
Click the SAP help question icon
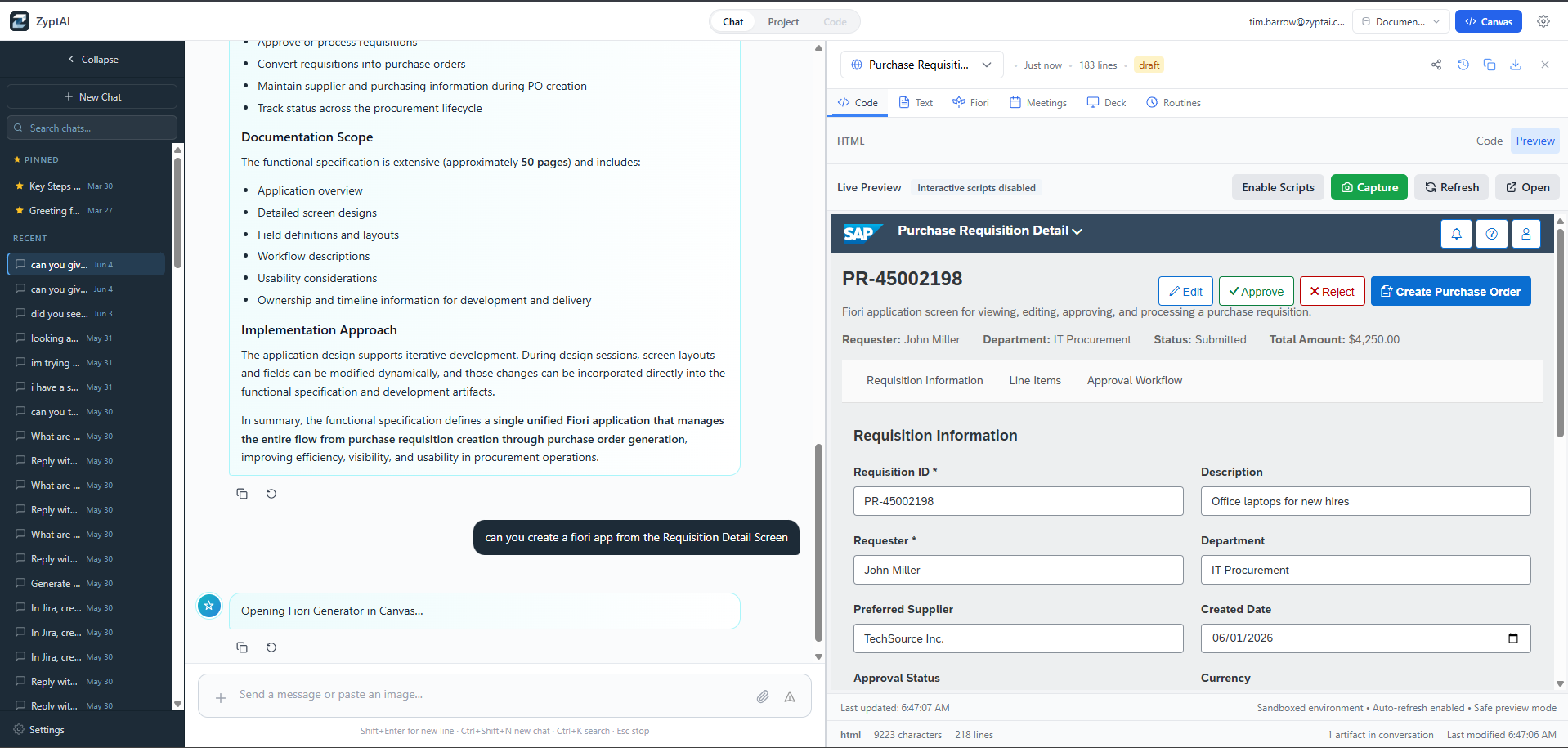(1491, 234)
